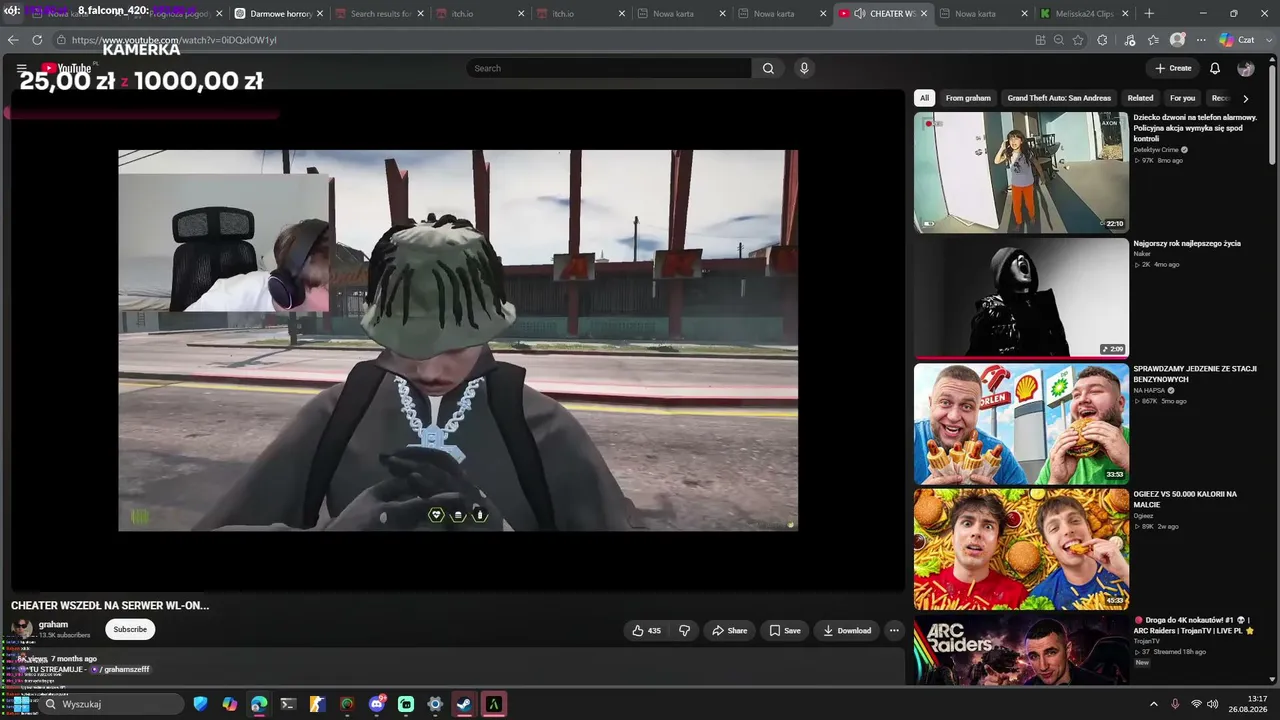Screen dimensions: 1280x720
Task: Switch to the Search results for tab
Action: (x=380, y=14)
